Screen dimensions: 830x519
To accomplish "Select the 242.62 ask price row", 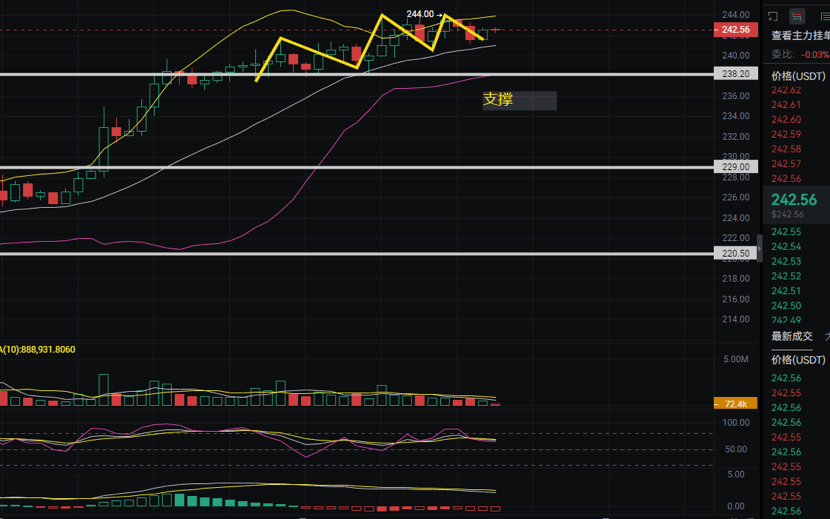I will click(x=787, y=90).
